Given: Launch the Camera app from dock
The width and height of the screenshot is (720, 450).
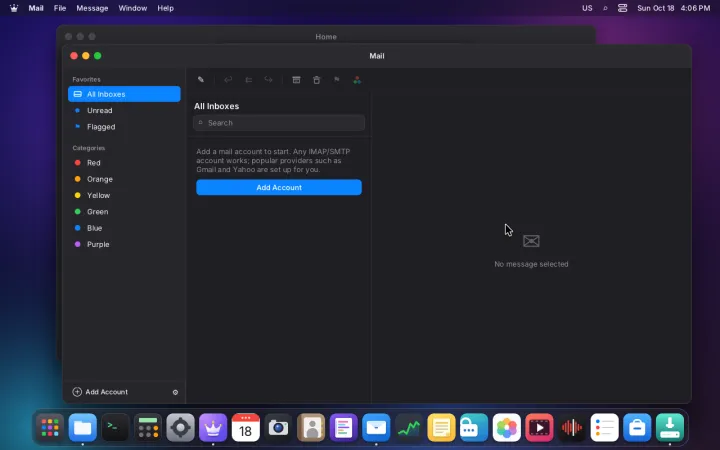Looking at the screenshot, I should point(278,428).
